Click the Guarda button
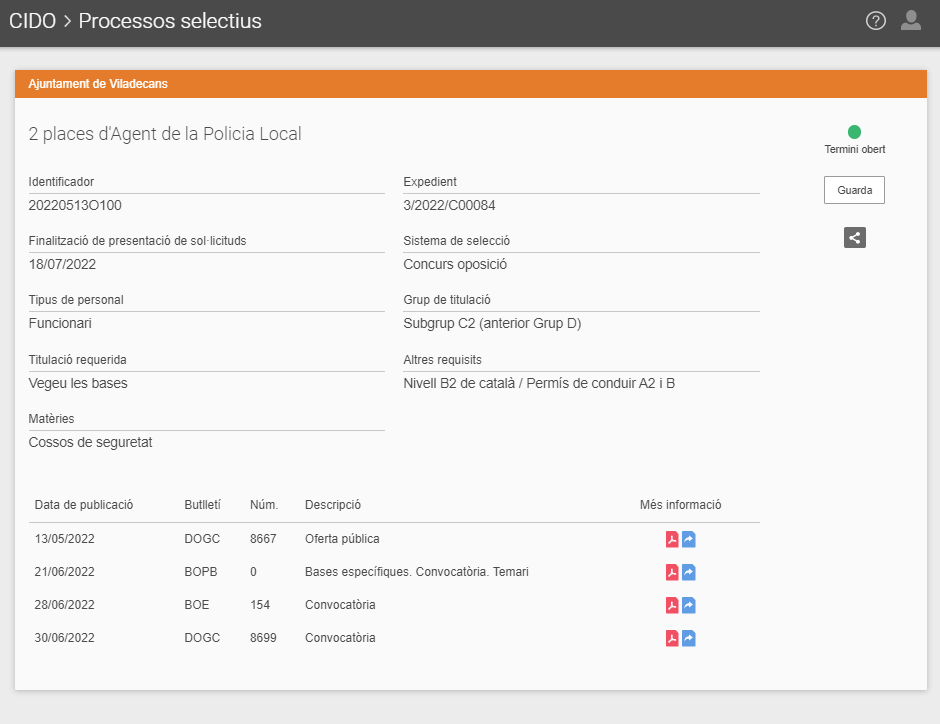Viewport: 940px width, 724px height. (x=854, y=190)
